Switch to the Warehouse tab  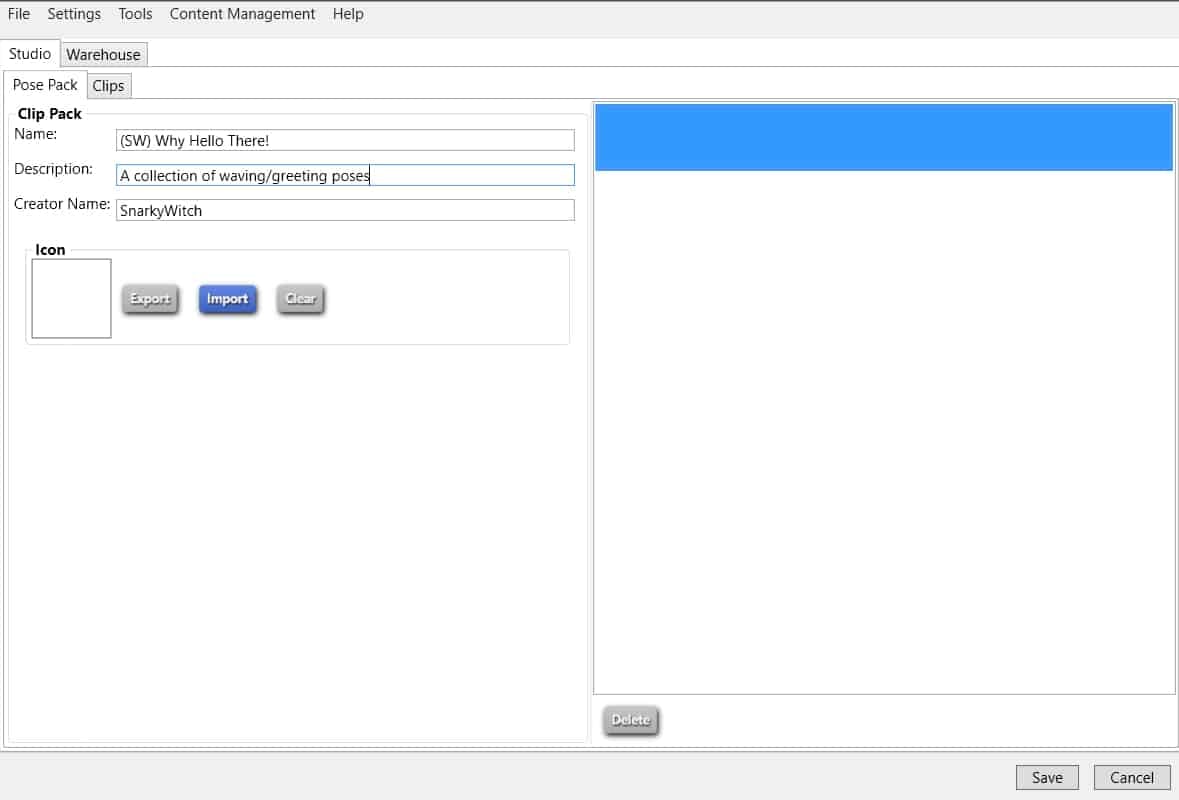point(104,54)
